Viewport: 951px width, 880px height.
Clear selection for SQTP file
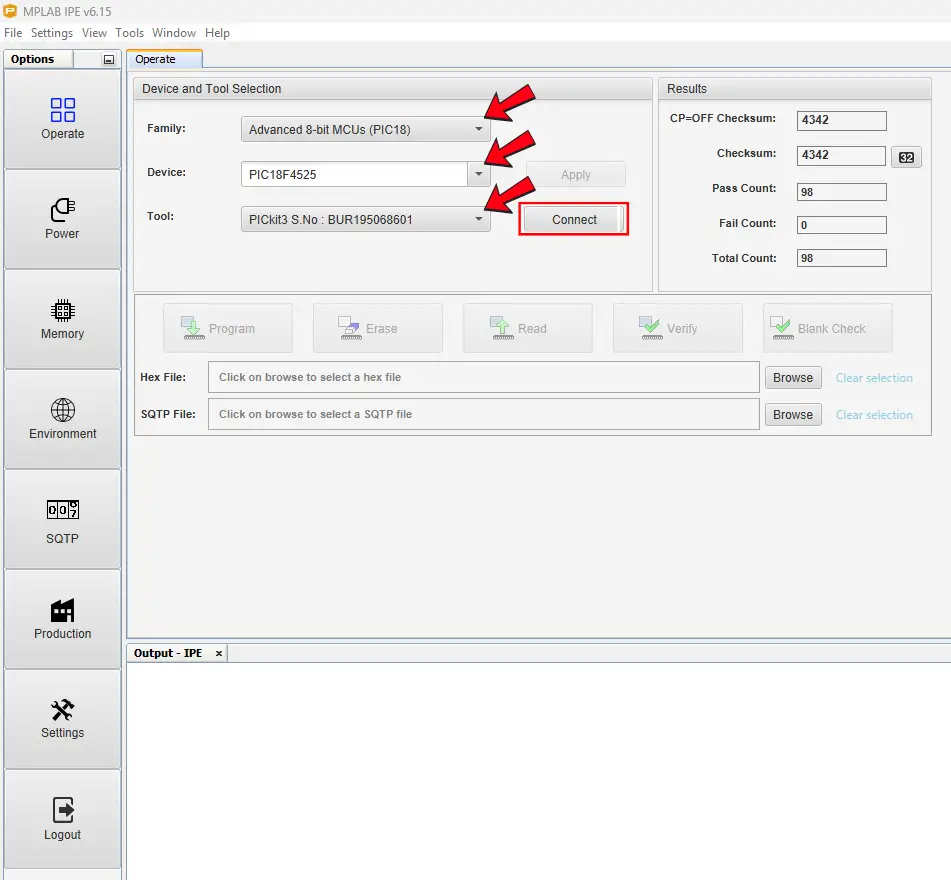coord(874,415)
